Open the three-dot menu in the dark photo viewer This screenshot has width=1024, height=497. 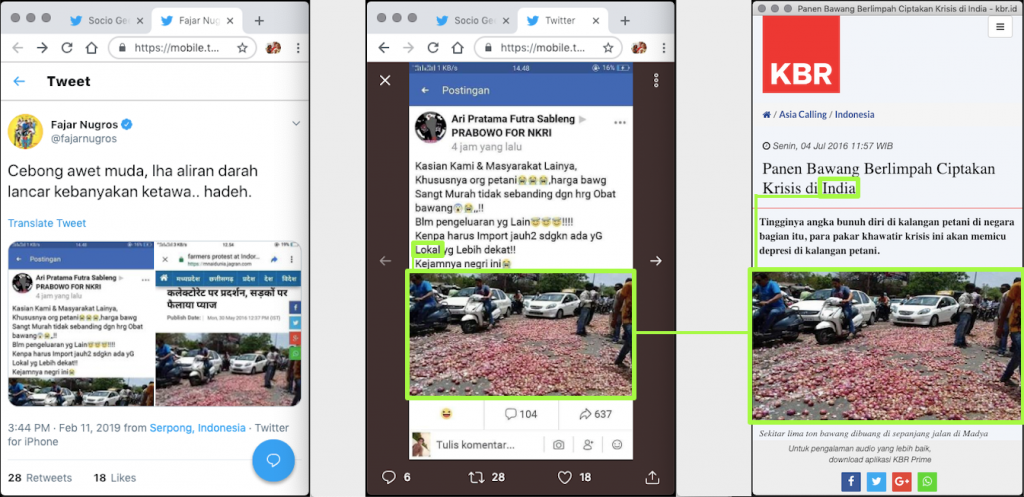(656, 80)
